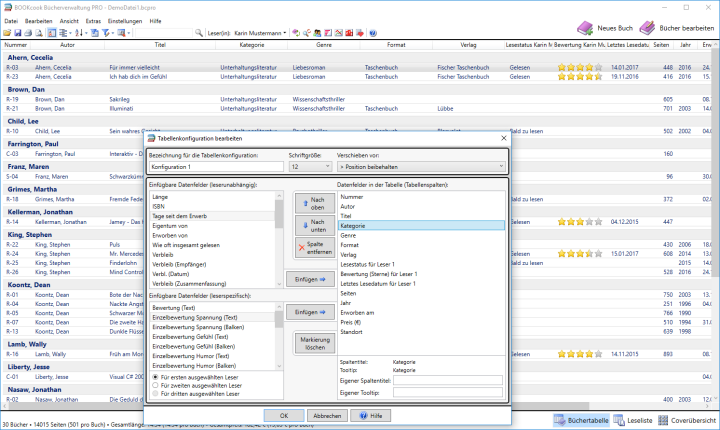This screenshot has width=720, height=430.
Task: Open the Einstellungen menu
Action: (x=125, y=20)
